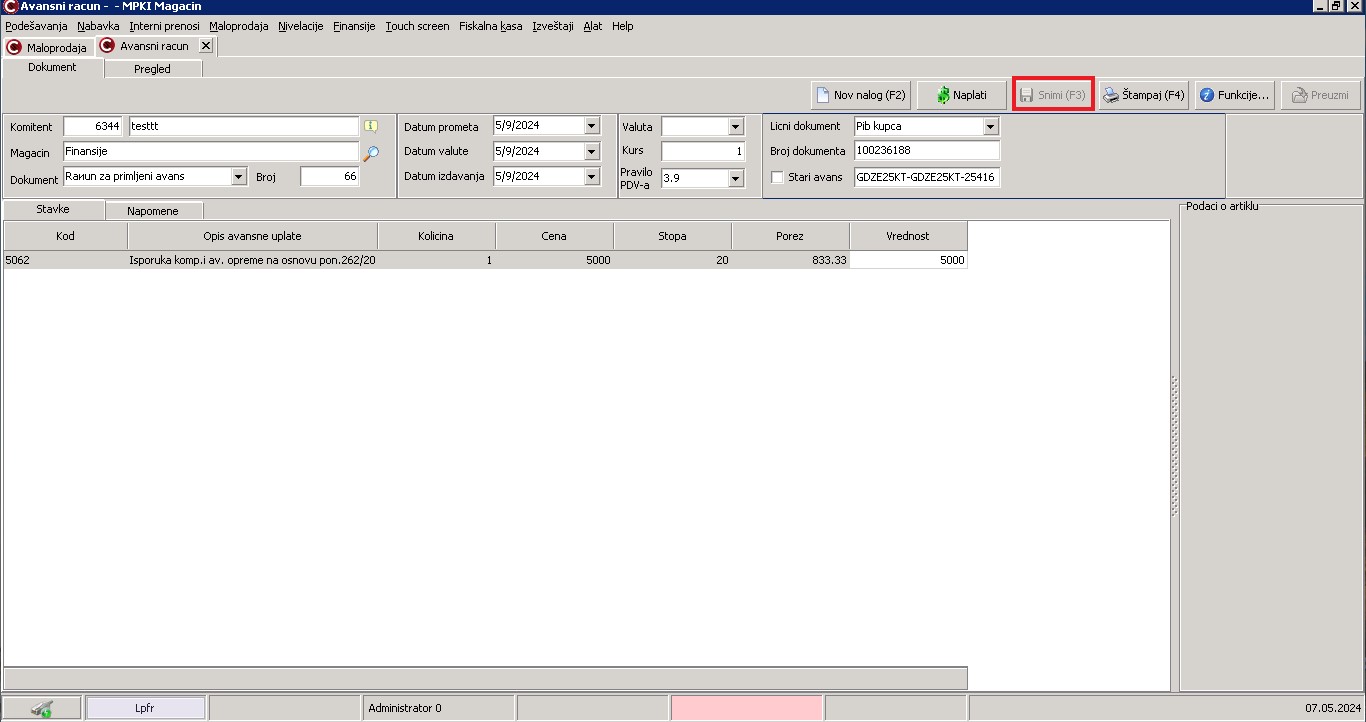Screen dimensions: 1366x722
Task: Select the Stavke tab
Action: click(53, 209)
